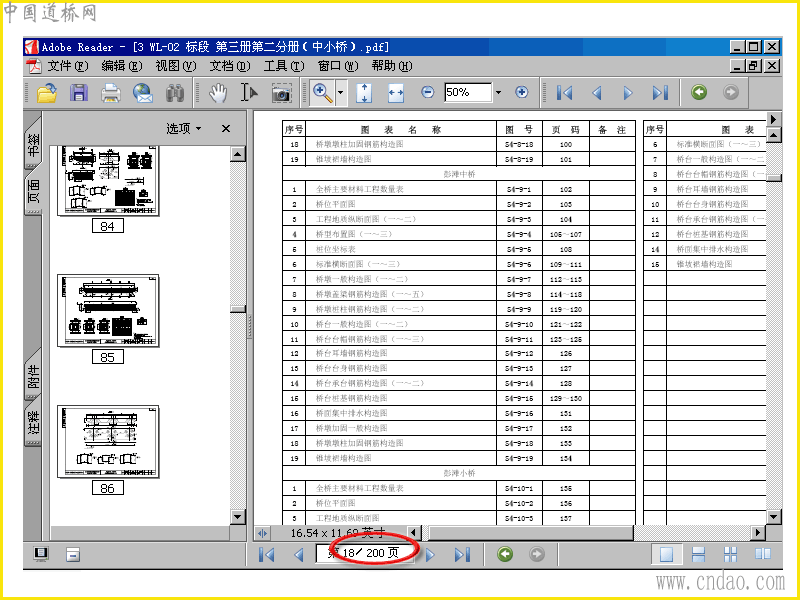This screenshot has height=600, width=800.
Task: Switch to the 书签 bookmarks tab
Action: tap(33, 143)
